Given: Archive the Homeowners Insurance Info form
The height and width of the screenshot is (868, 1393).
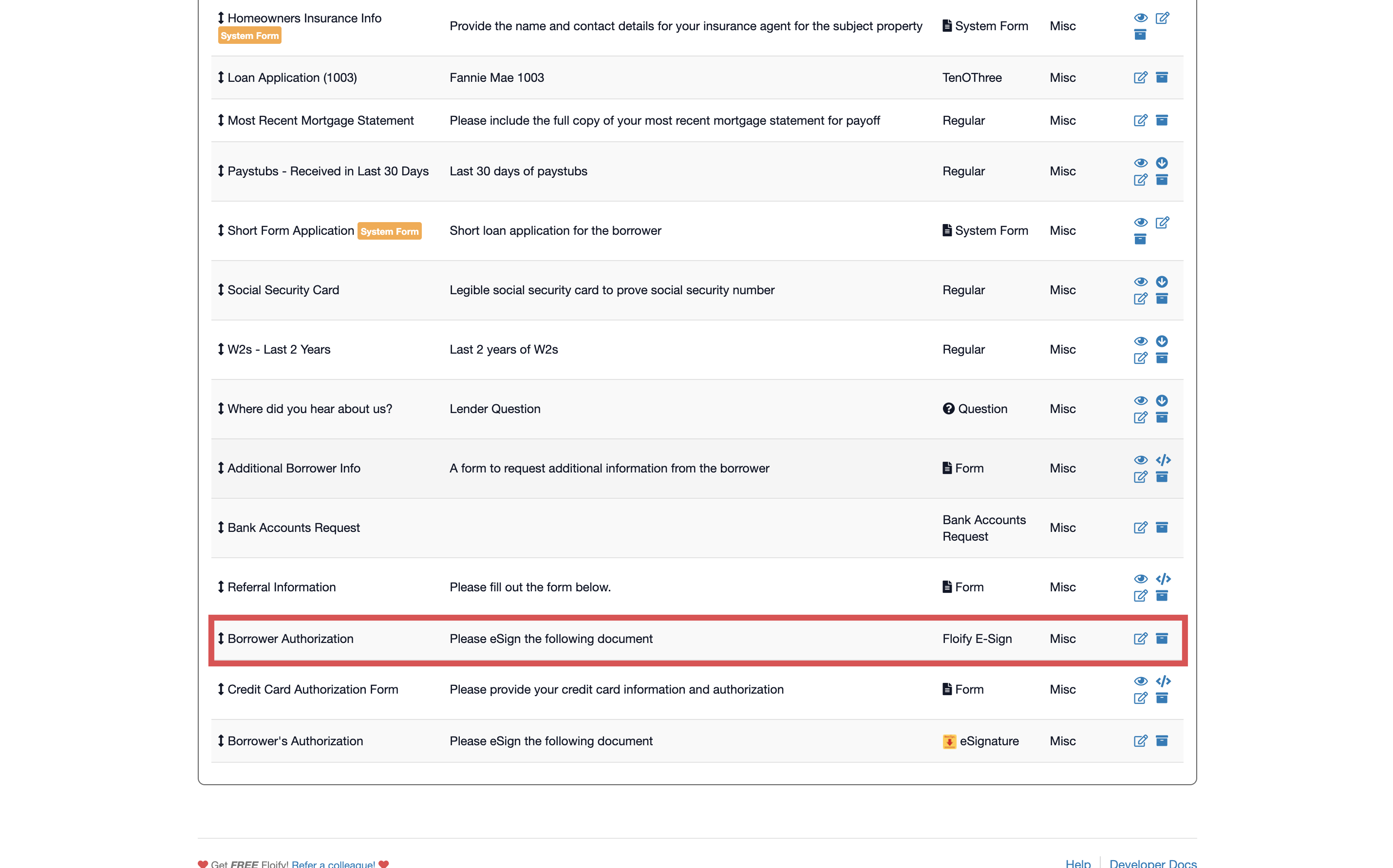Looking at the screenshot, I should pos(1140,35).
